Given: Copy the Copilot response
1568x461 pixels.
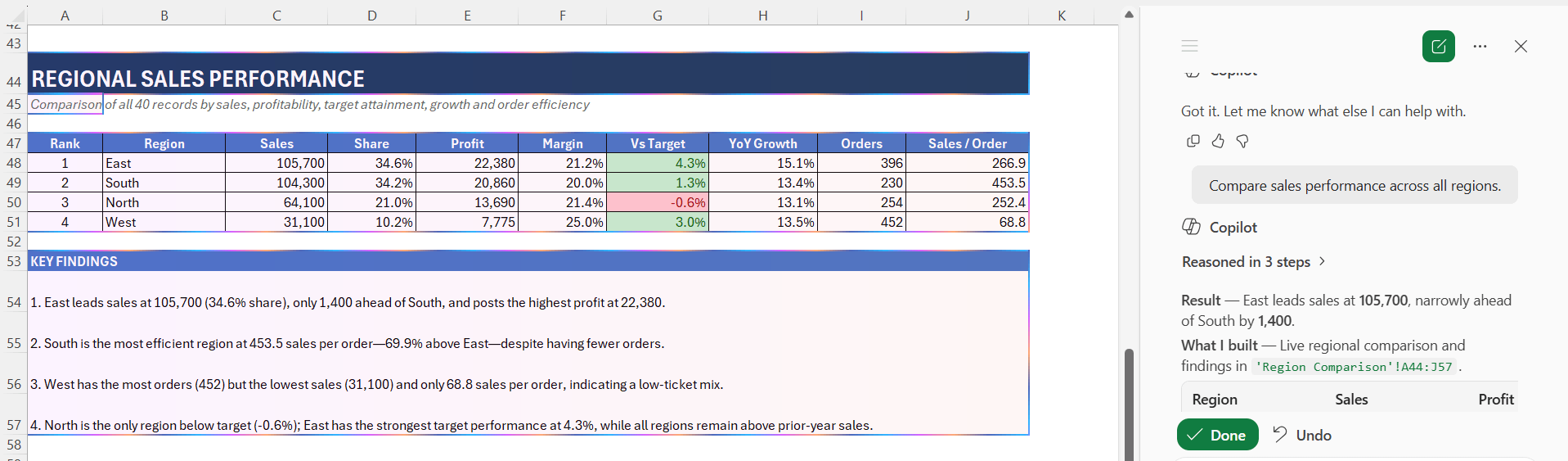Looking at the screenshot, I should tap(1193, 141).
